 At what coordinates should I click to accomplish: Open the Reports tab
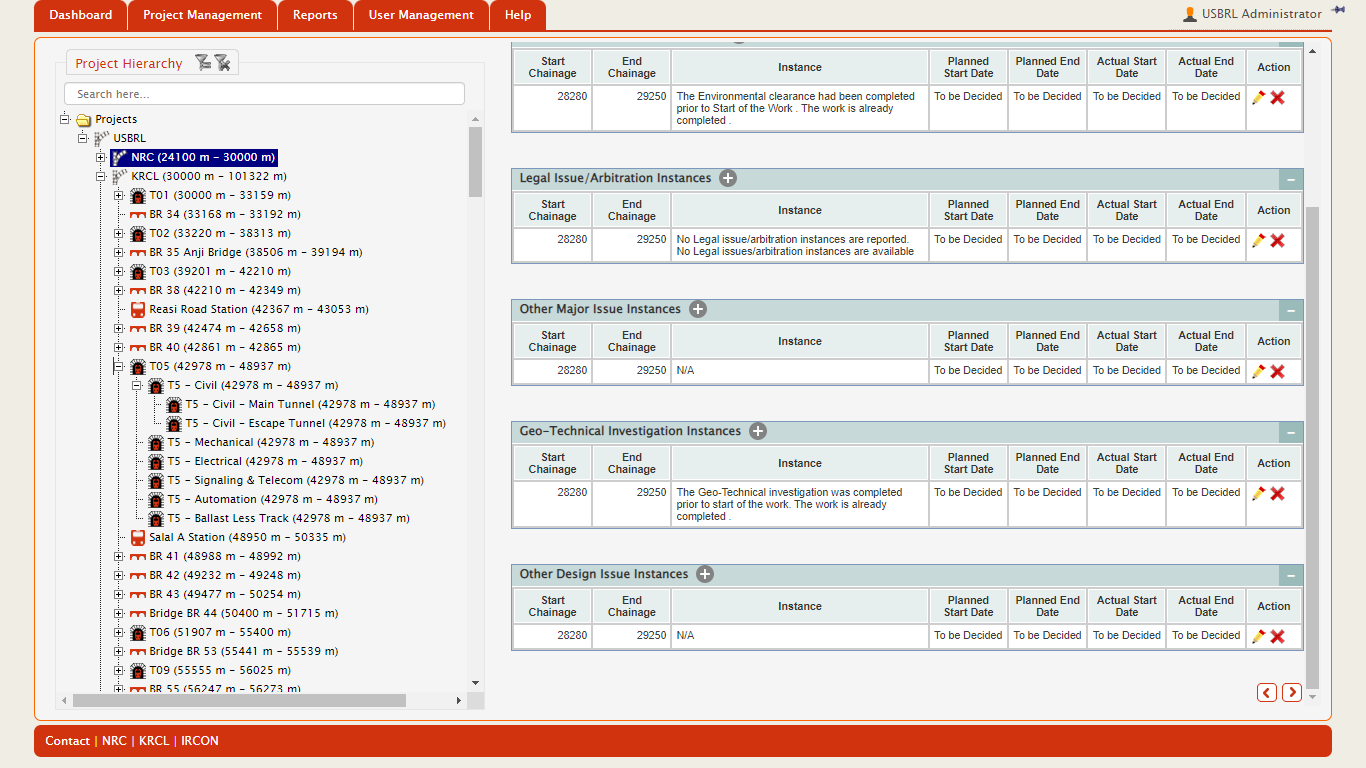point(315,15)
